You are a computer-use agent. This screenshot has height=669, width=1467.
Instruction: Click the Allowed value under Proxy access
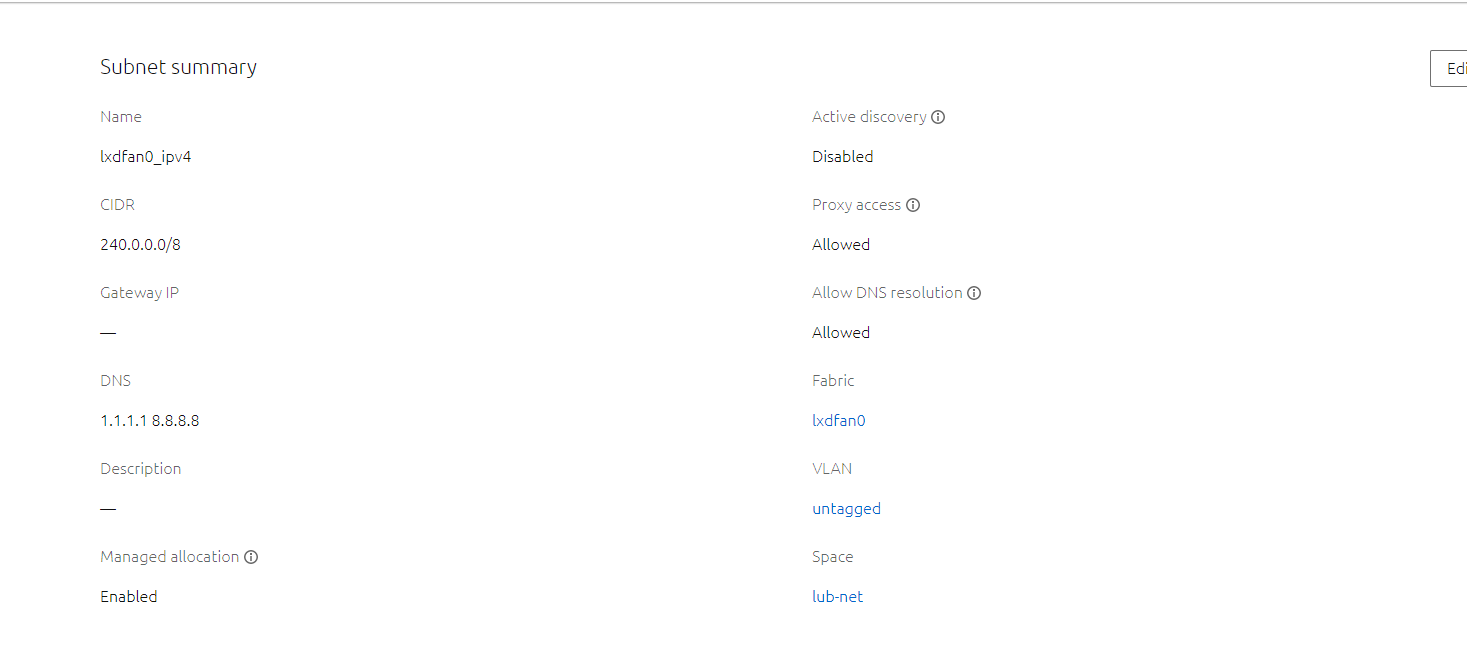(841, 244)
